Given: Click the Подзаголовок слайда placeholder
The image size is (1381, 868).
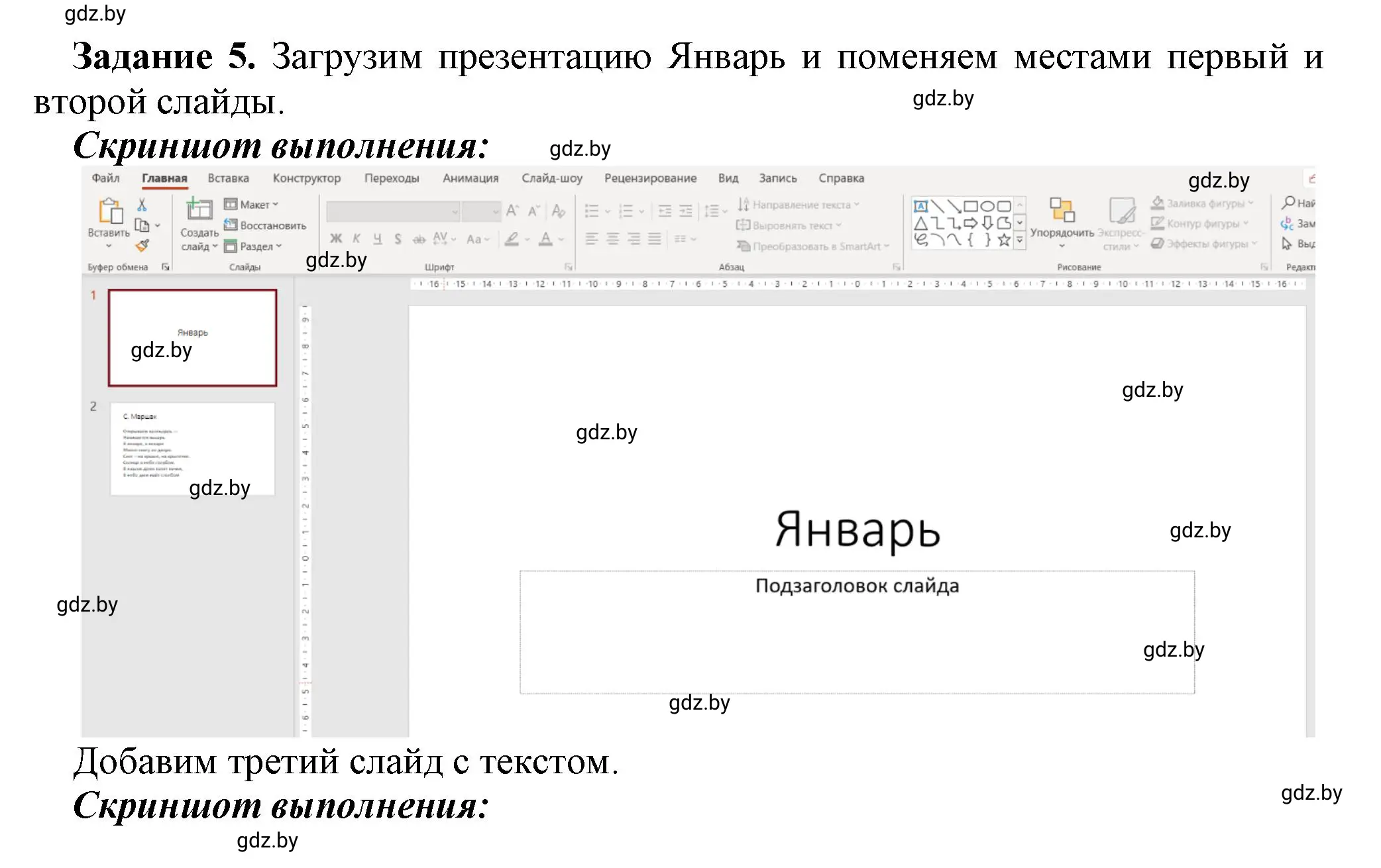Looking at the screenshot, I should click(857, 632).
